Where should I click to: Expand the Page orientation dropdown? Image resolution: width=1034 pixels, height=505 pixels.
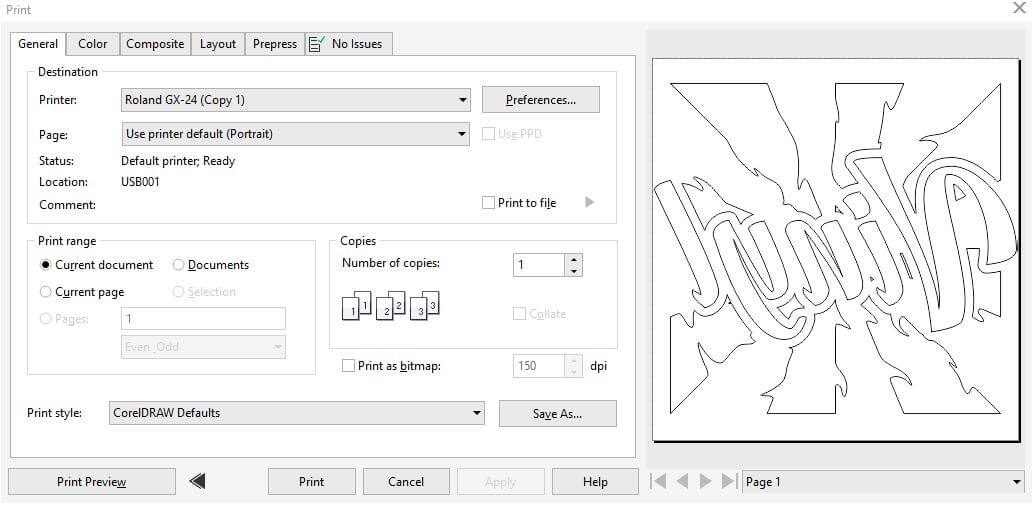(x=462, y=134)
